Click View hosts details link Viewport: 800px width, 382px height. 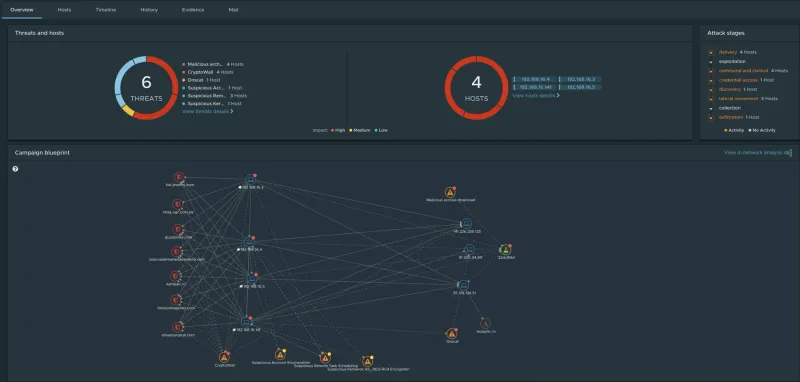(x=536, y=95)
